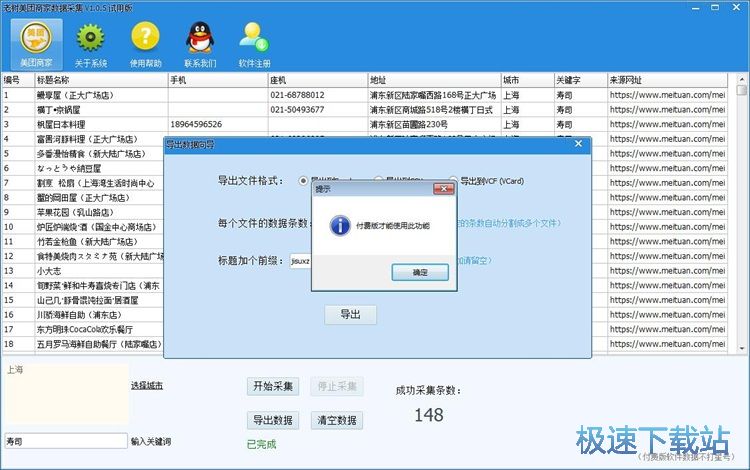Select the first export format radio button
This screenshot has width=750, height=470.
click(x=303, y=181)
